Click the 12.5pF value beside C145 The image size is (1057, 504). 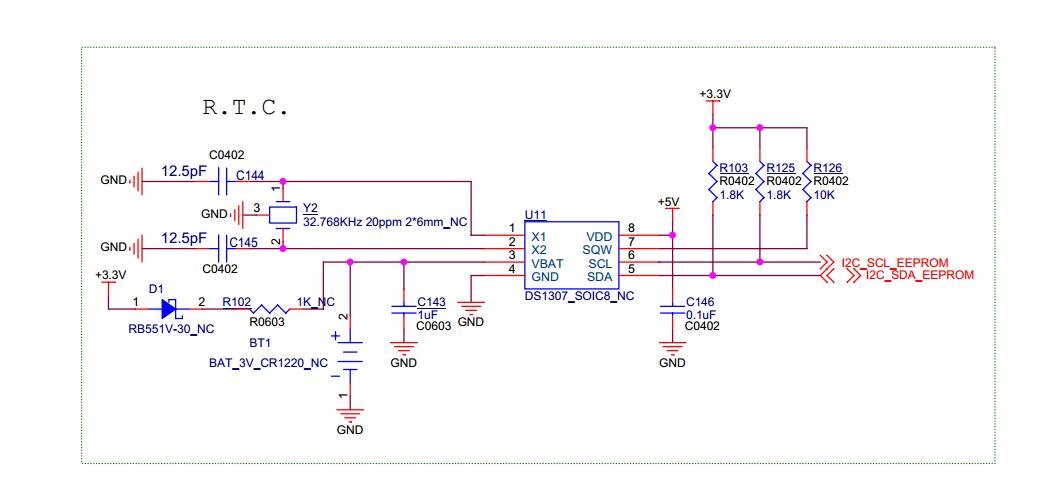[183, 239]
